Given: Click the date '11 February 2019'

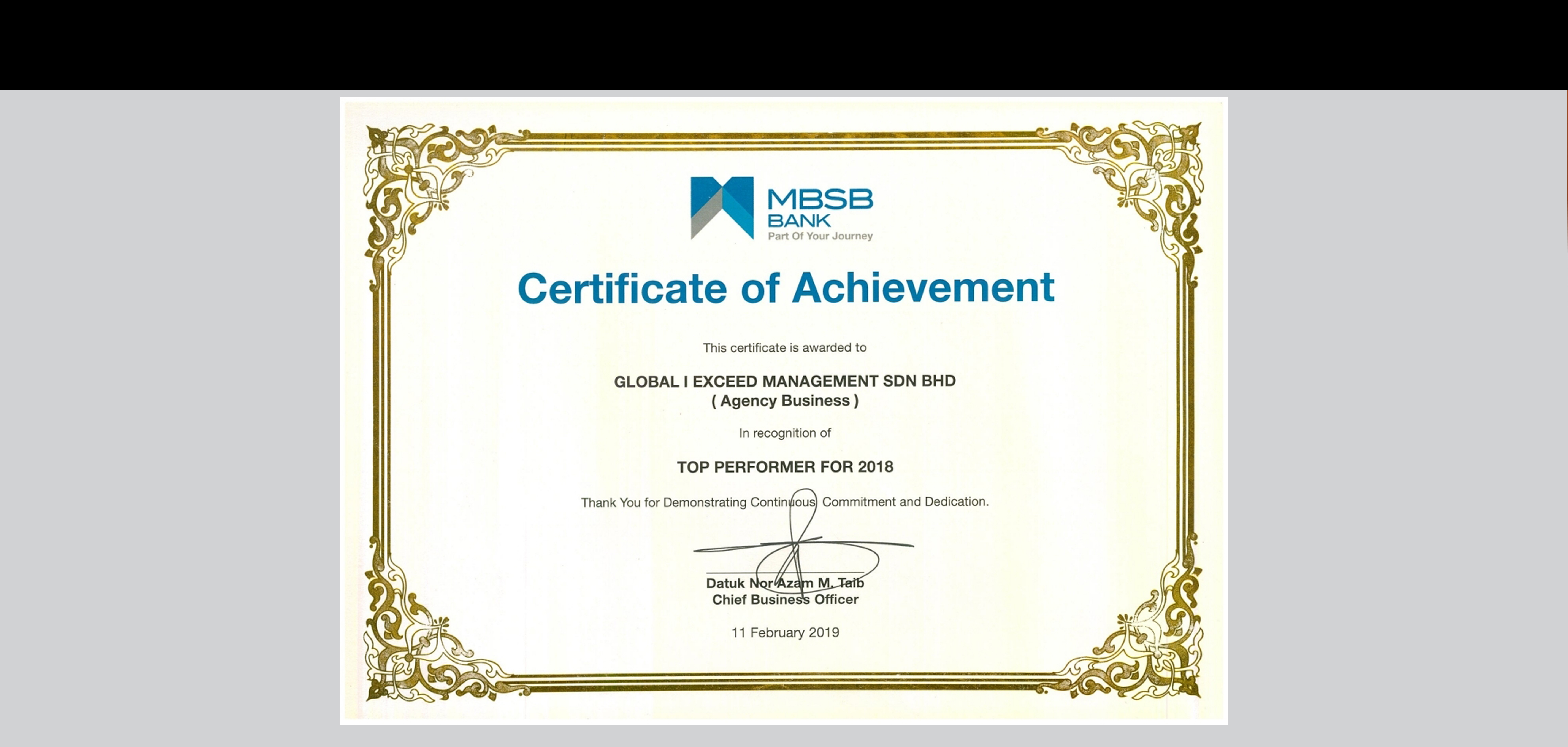Looking at the screenshot, I should point(785,633).
